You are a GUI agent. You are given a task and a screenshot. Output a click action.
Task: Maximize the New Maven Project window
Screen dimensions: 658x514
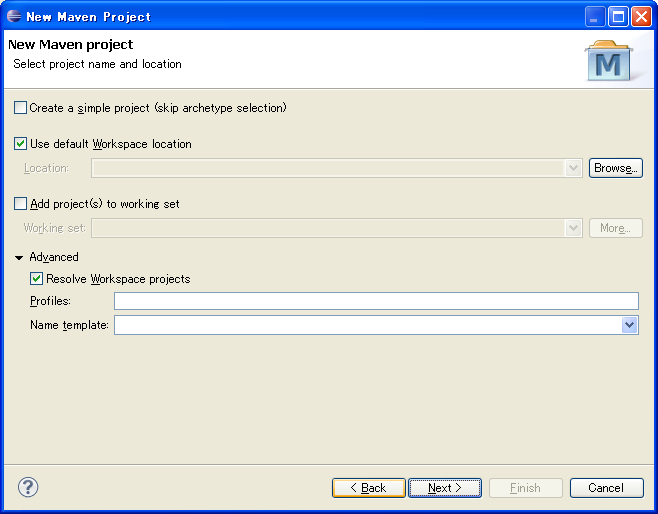point(618,17)
